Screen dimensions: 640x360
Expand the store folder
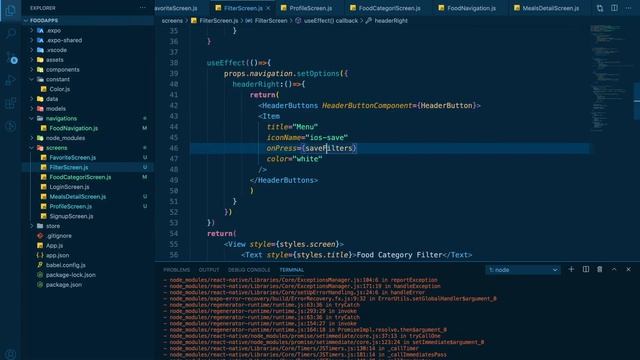tap(87, 226)
